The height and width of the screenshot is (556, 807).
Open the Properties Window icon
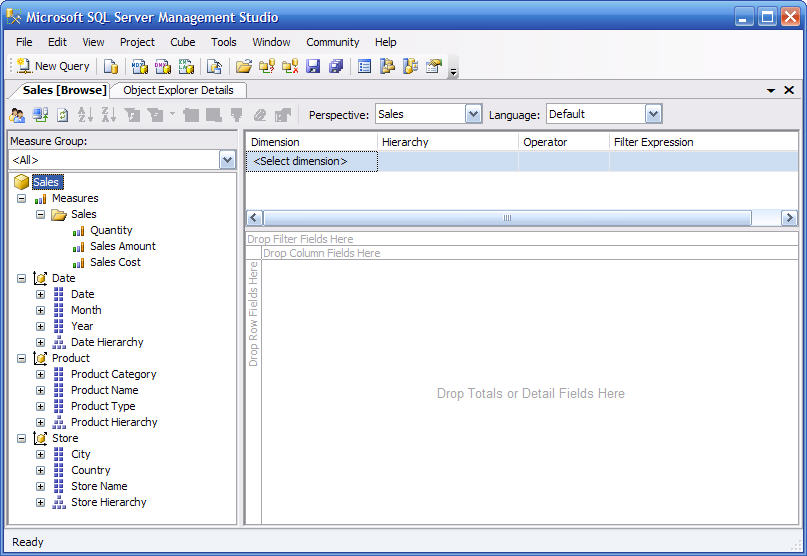coord(434,66)
